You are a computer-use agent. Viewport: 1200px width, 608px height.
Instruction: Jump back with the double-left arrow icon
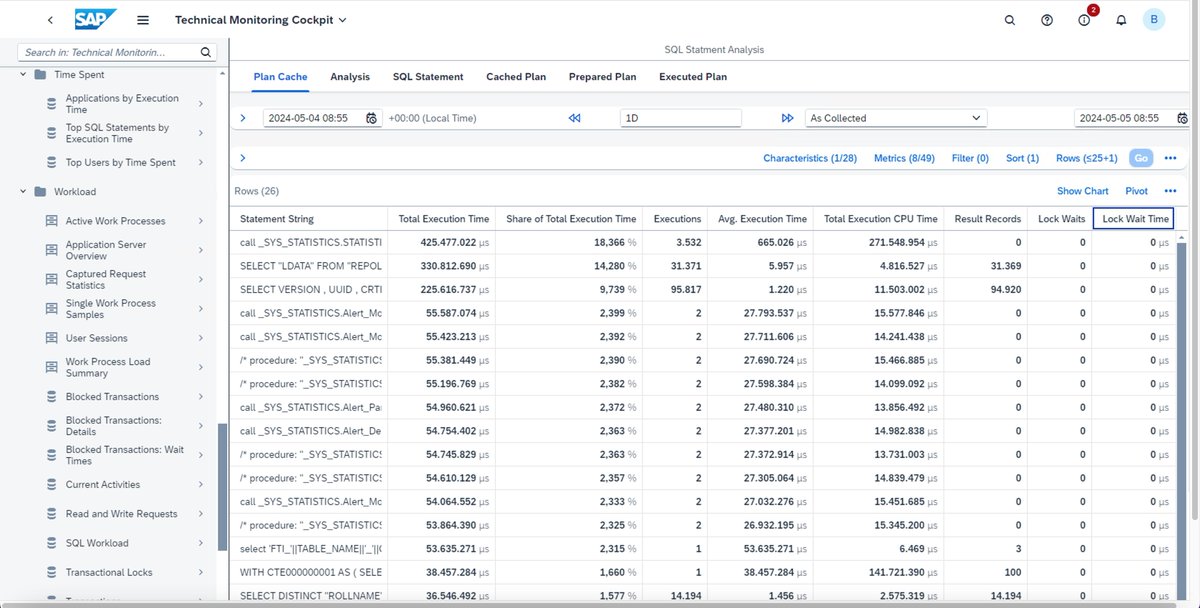click(574, 118)
